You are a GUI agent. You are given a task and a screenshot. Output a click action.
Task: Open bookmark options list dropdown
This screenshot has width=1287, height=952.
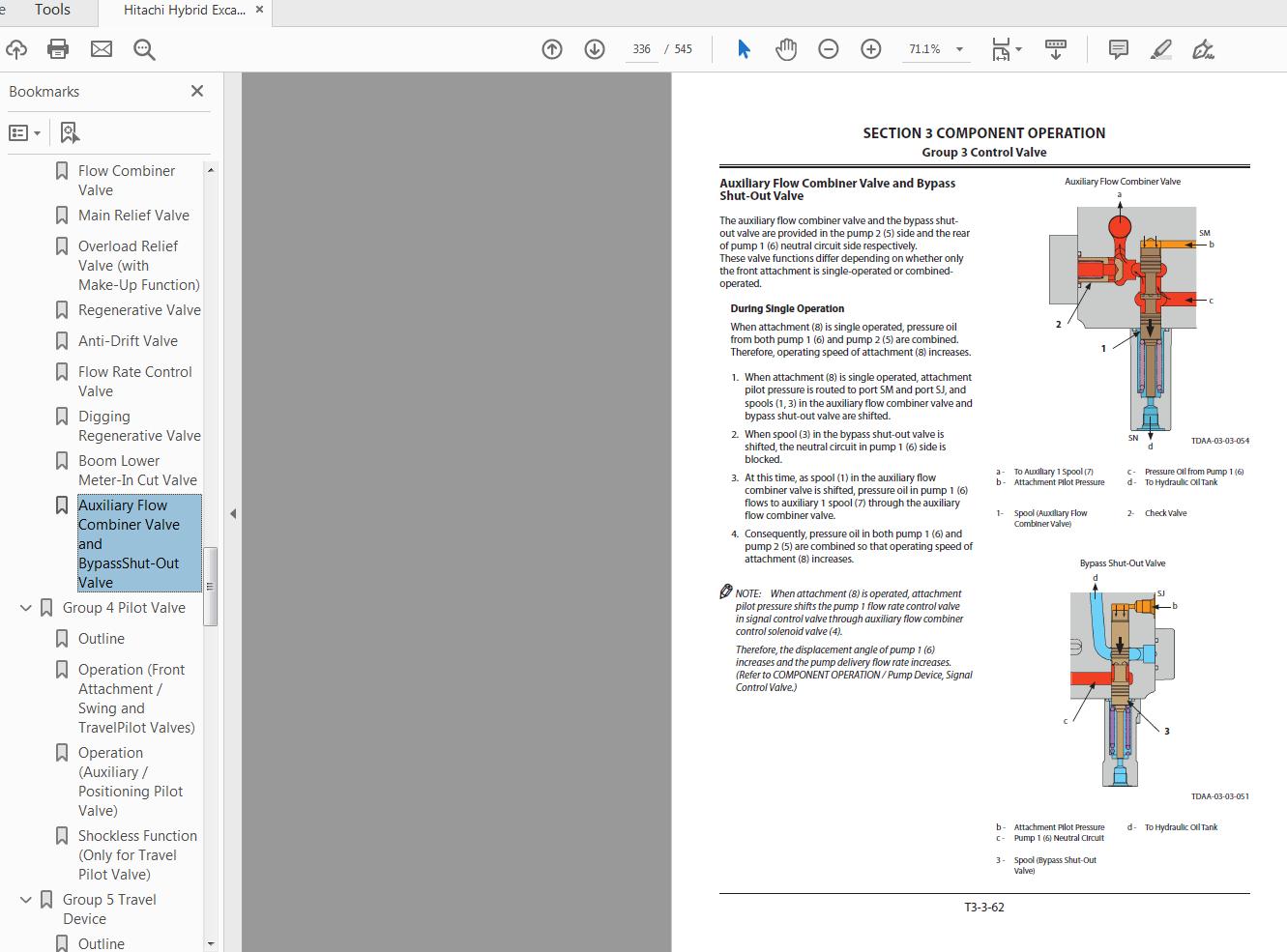coord(25,132)
